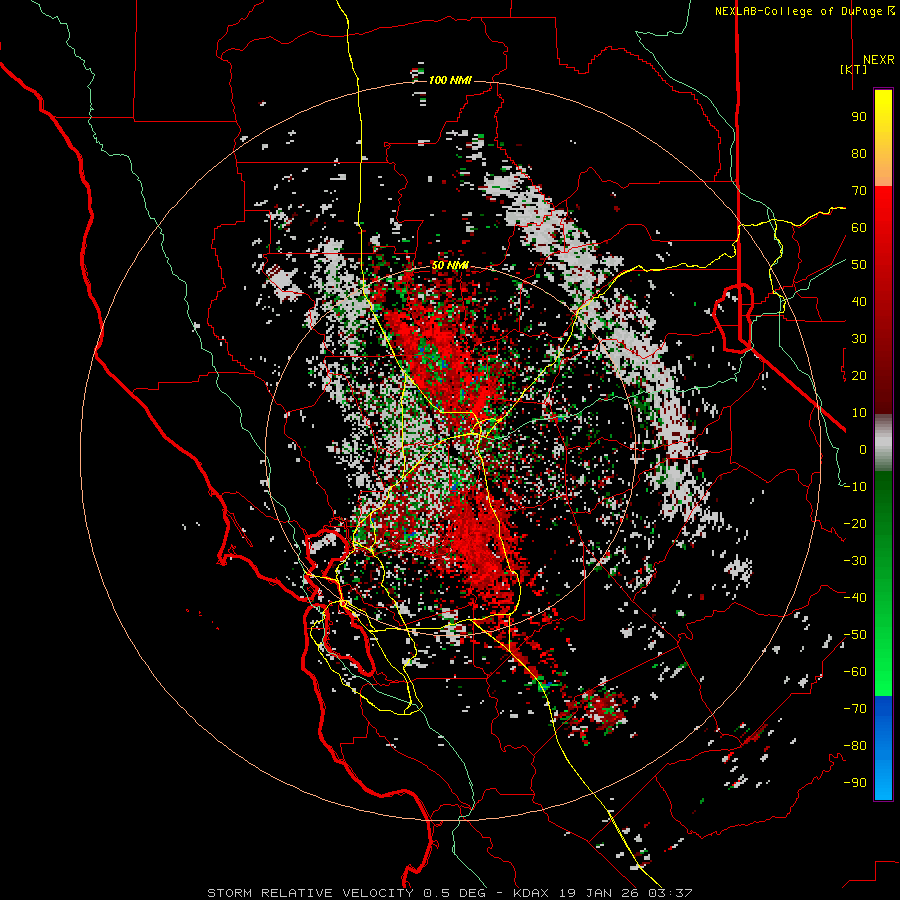Select the -10 value on the velocity scale
The image size is (900, 900).
(x=855, y=487)
